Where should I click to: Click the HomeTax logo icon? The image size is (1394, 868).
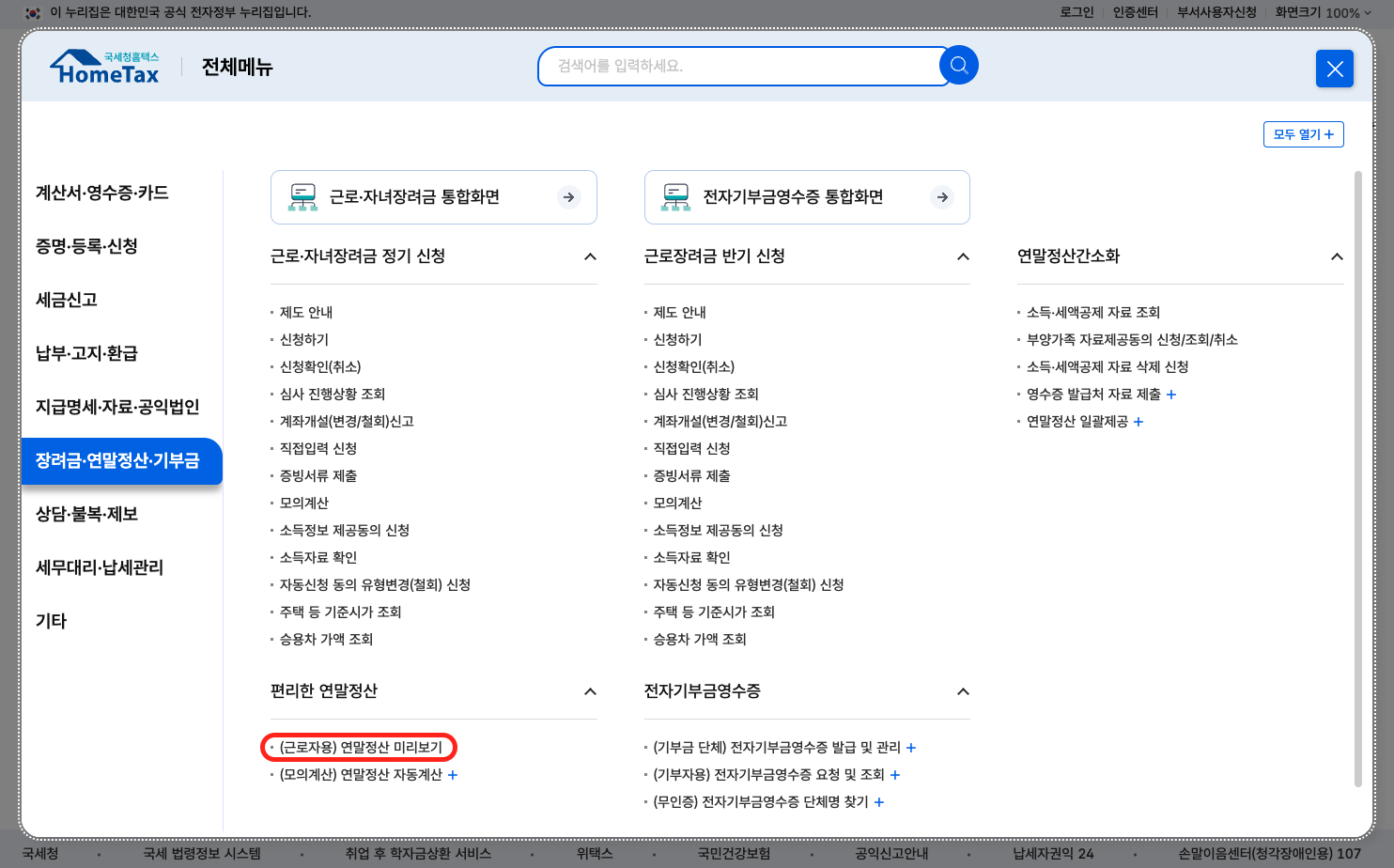pyautogui.click(x=103, y=65)
